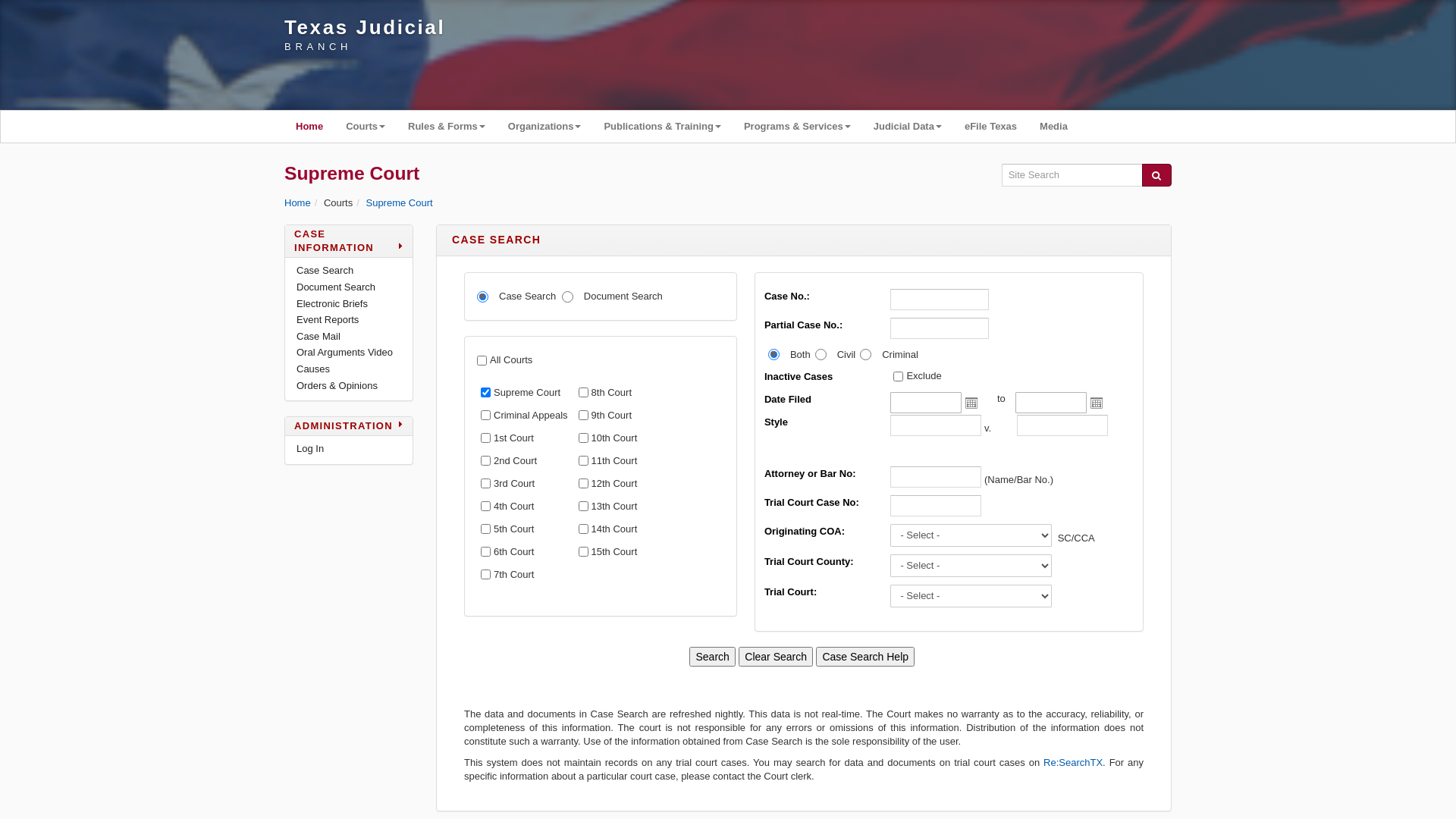
Task: Expand the Publications & Training menu
Action: point(662,127)
